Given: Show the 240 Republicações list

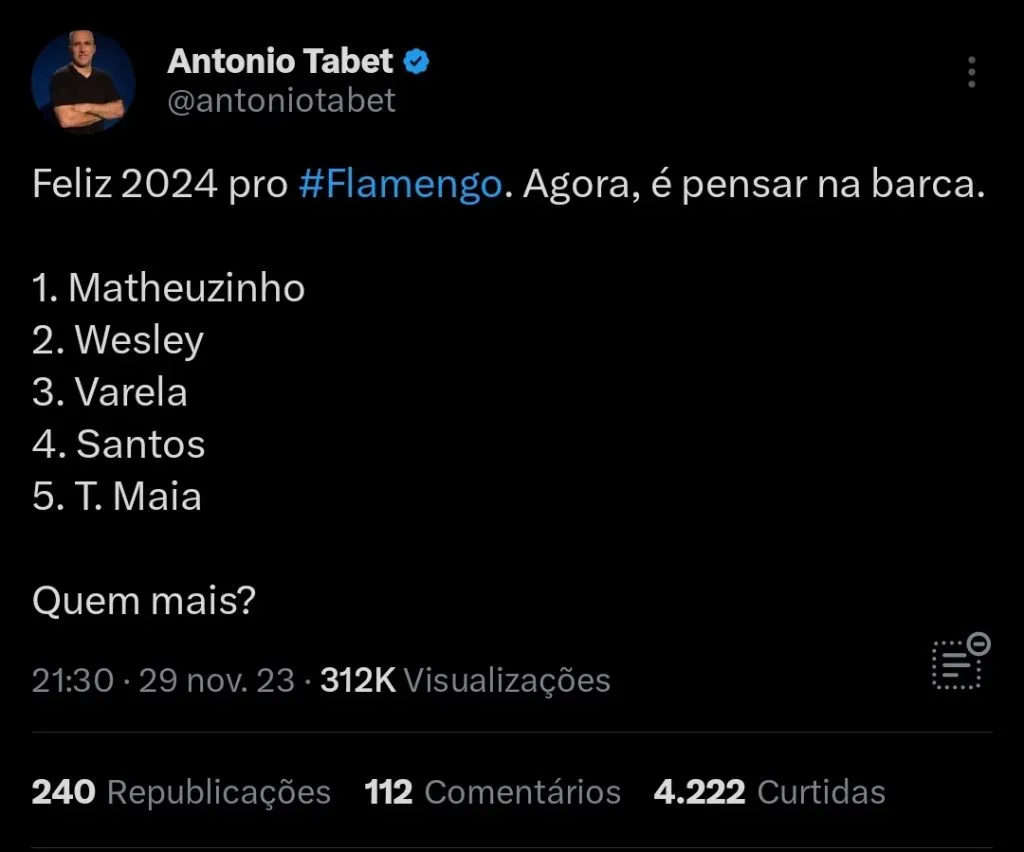Looking at the screenshot, I should click(181, 792).
